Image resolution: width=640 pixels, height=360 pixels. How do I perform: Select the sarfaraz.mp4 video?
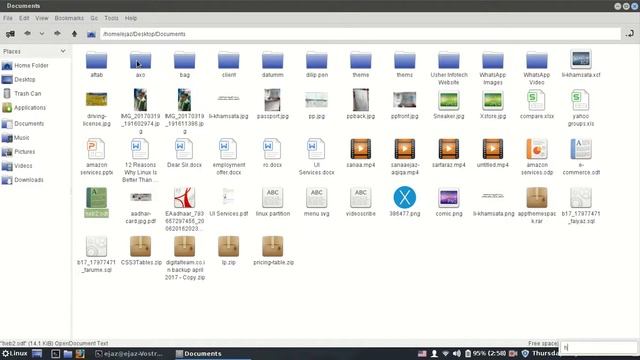(449, 153)
